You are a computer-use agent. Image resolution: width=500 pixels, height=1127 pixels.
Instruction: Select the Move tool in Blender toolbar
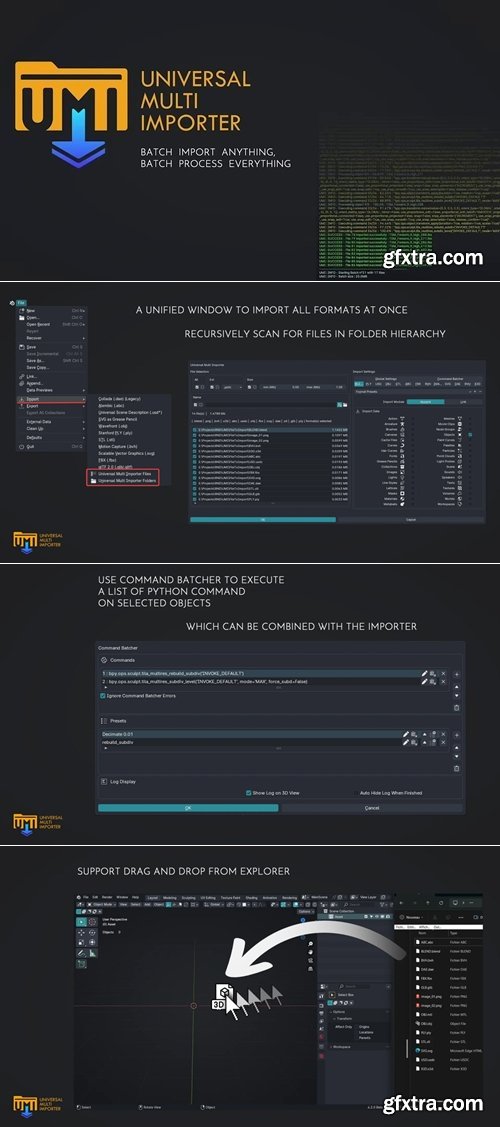81,932
